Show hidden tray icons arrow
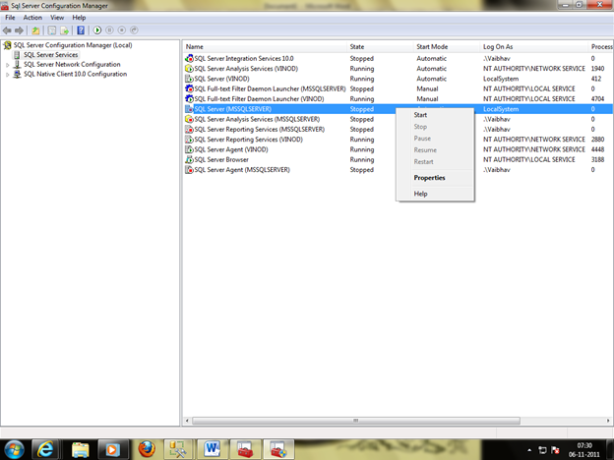Screen dimensions: 614x460 point(529,450)
